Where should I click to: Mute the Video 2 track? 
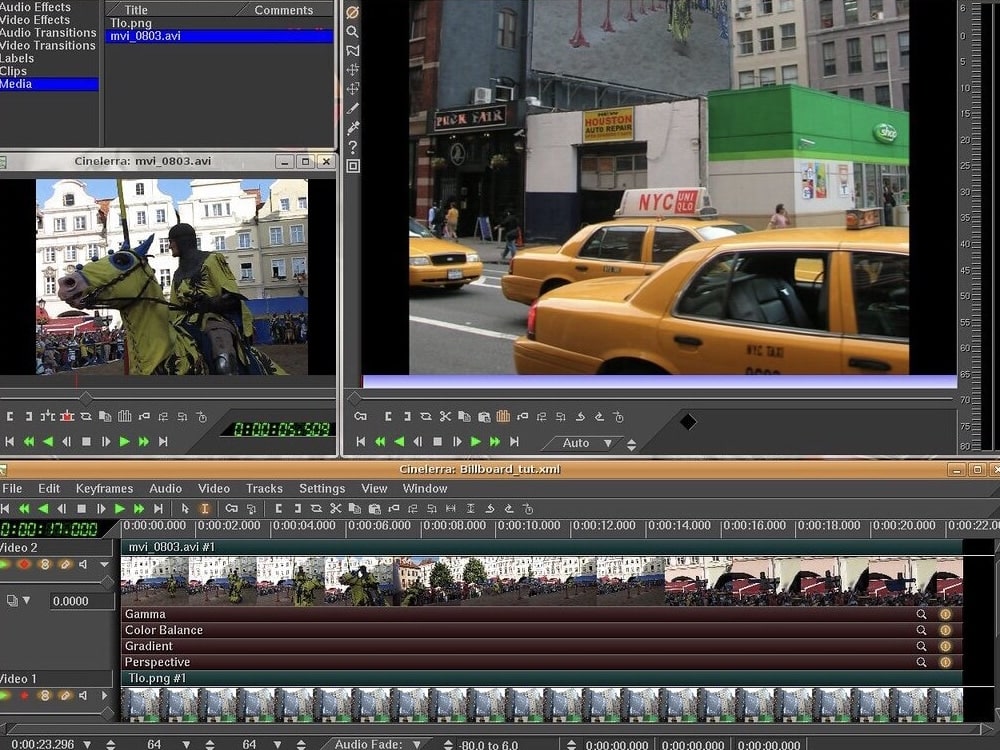click(84, 564)
